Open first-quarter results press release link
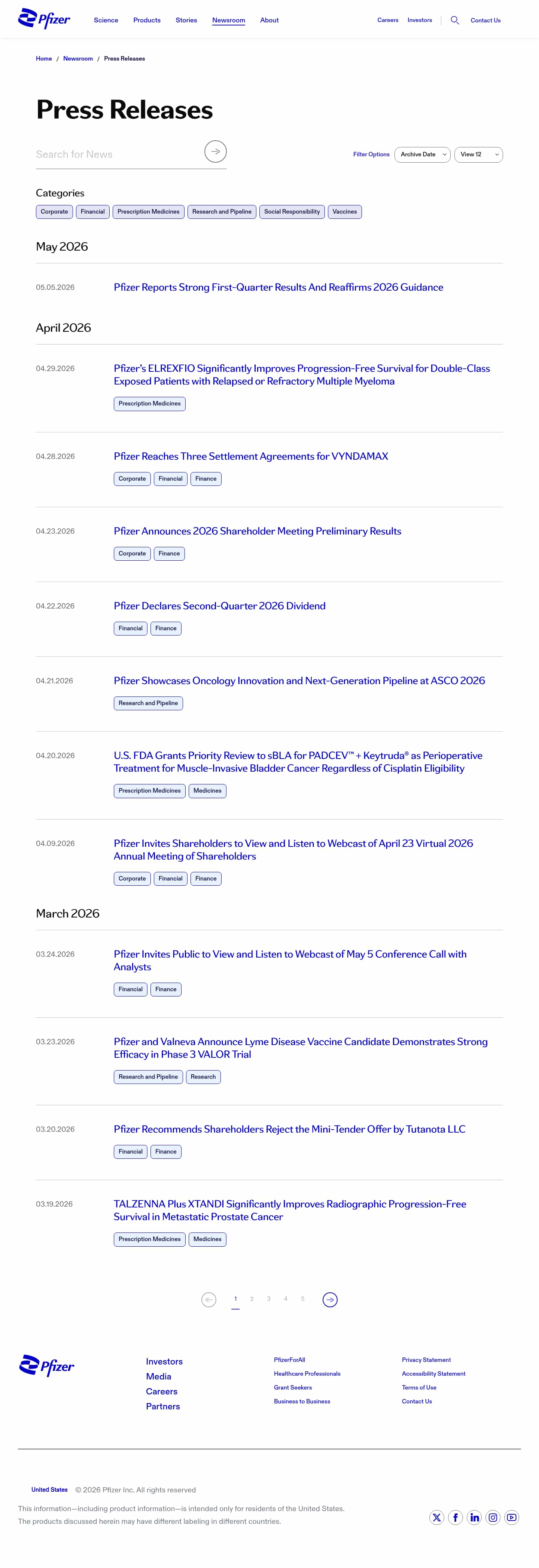The width and height of the screenshot is (539, 1568). (278, 287)
